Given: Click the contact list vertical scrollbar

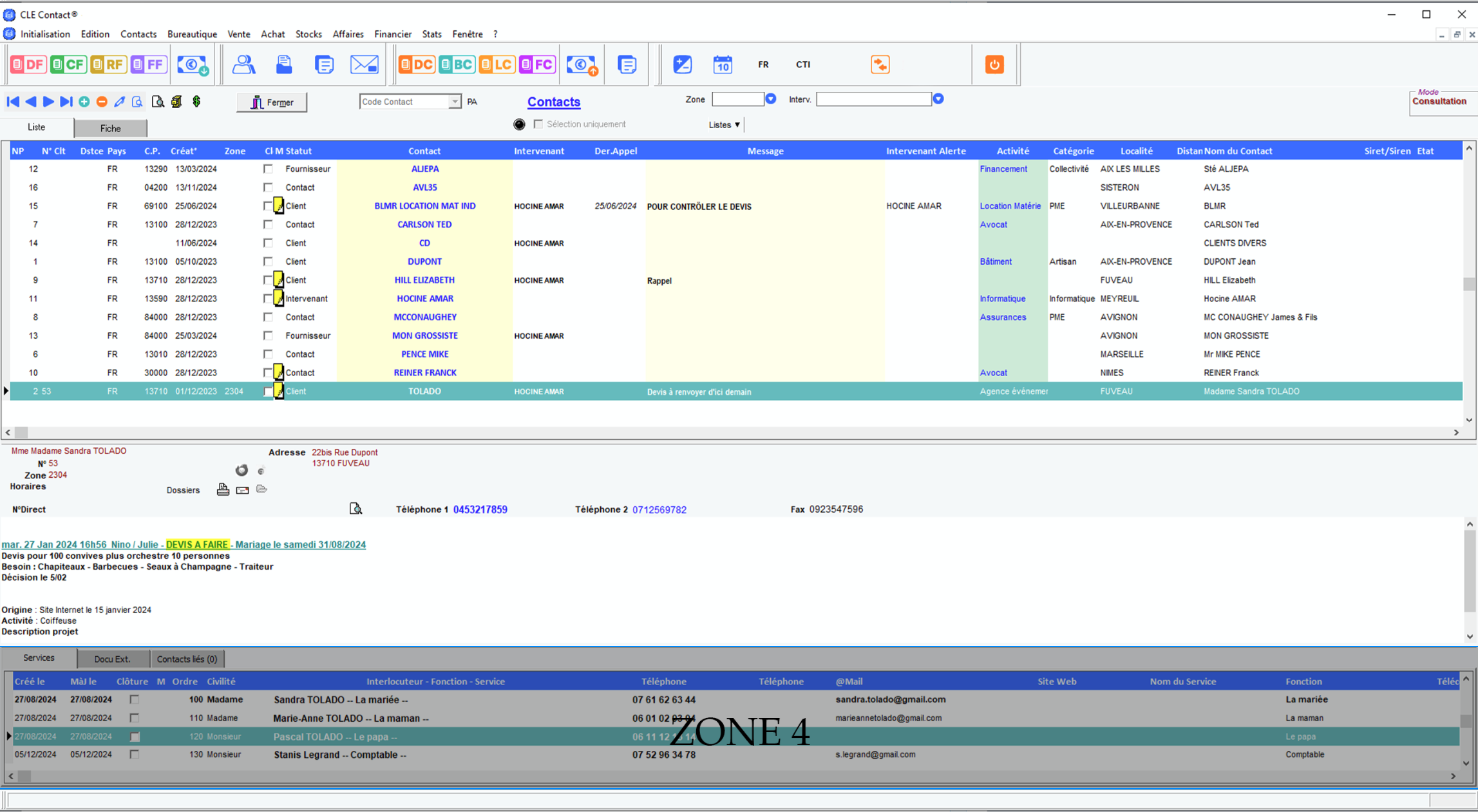Looking at the screenshot, I should click(1469, 284).
